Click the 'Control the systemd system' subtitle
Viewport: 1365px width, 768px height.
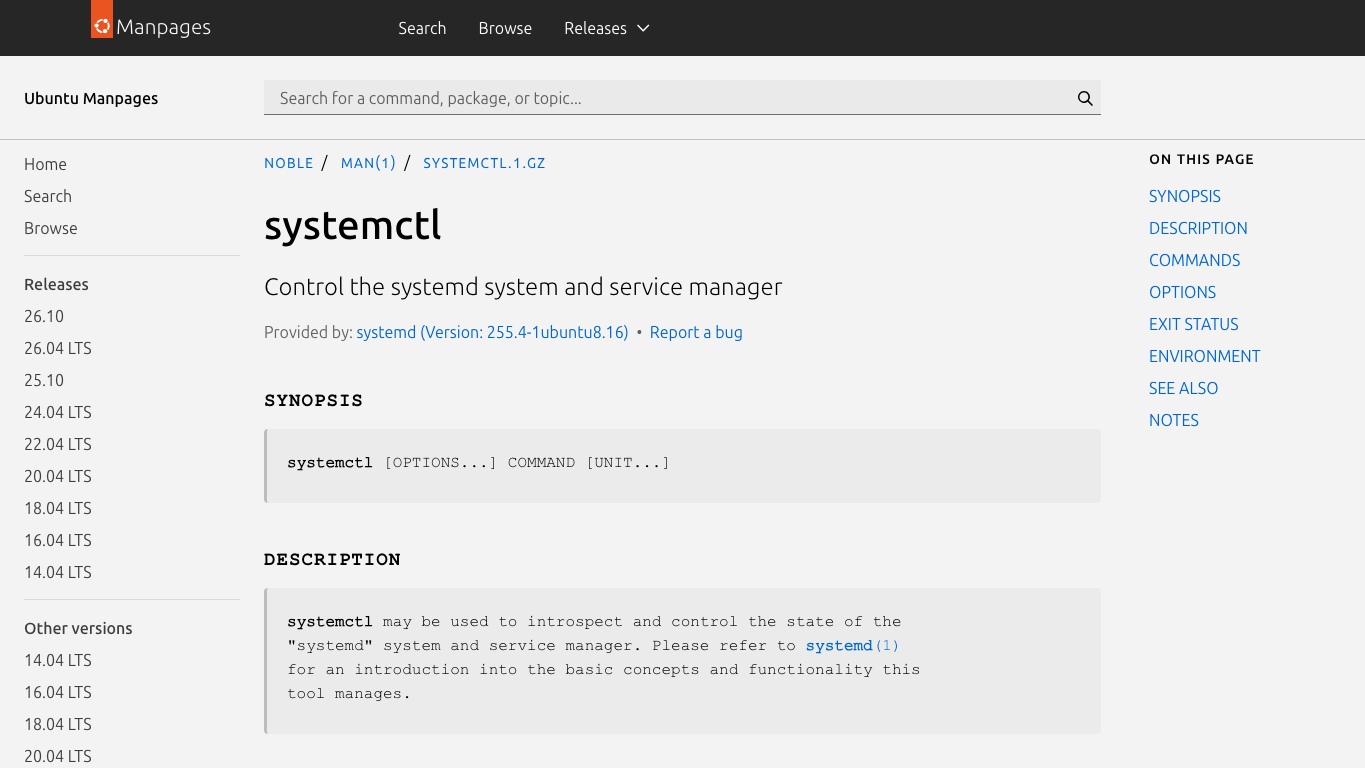[x=523, y=287]
